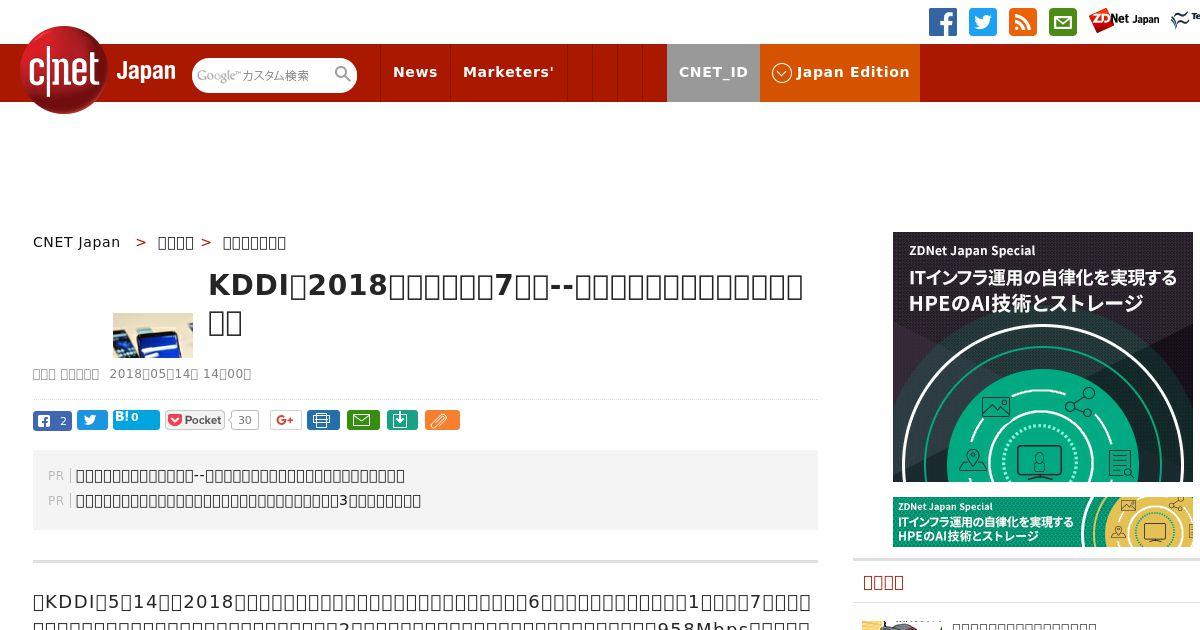Open the News menu
This screenshot has width=1200, height=630.
(x=415, y=72)
